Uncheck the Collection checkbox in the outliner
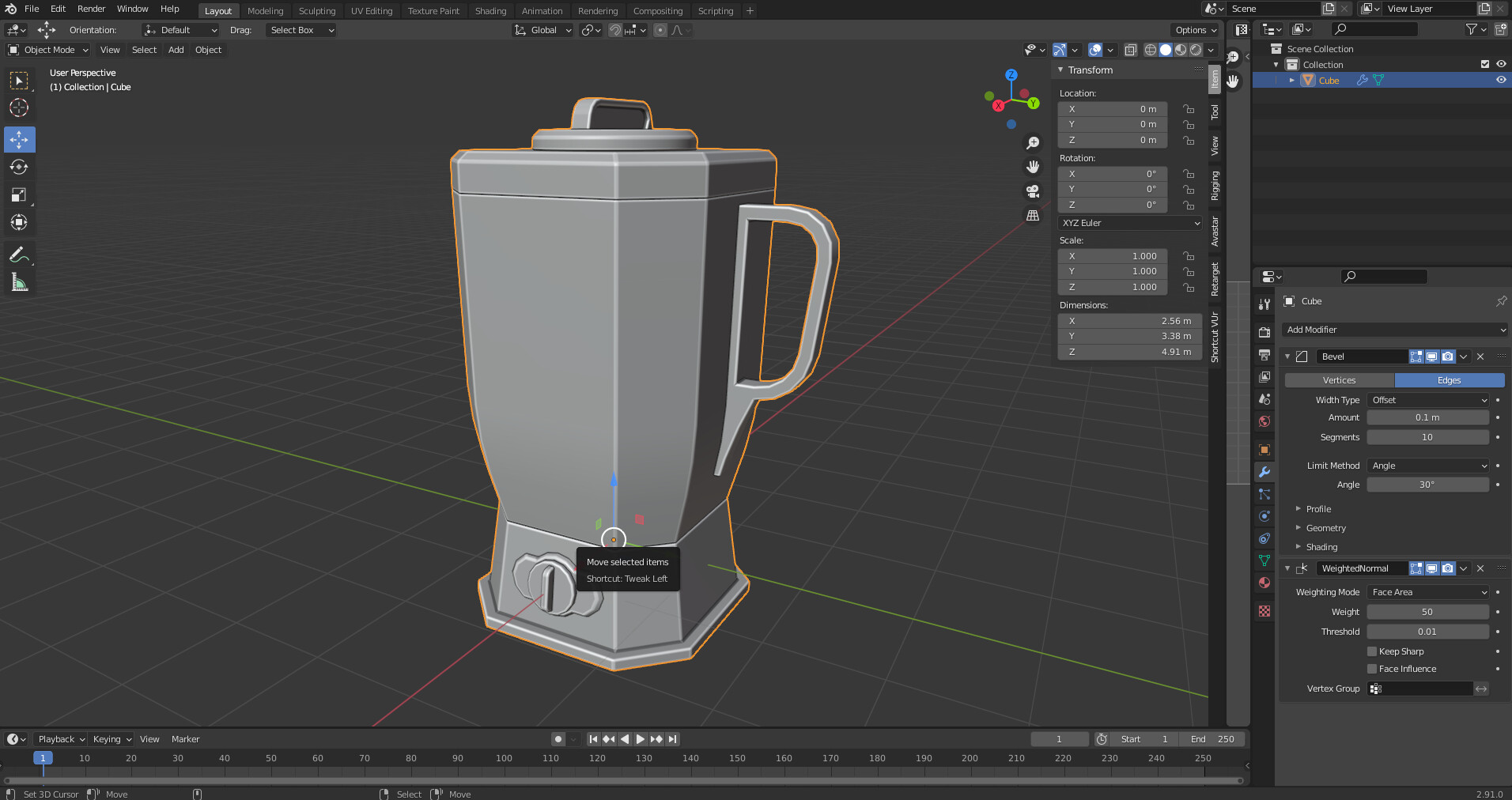This screenshot has height=800, width=1512. (x=1484, y=64)
